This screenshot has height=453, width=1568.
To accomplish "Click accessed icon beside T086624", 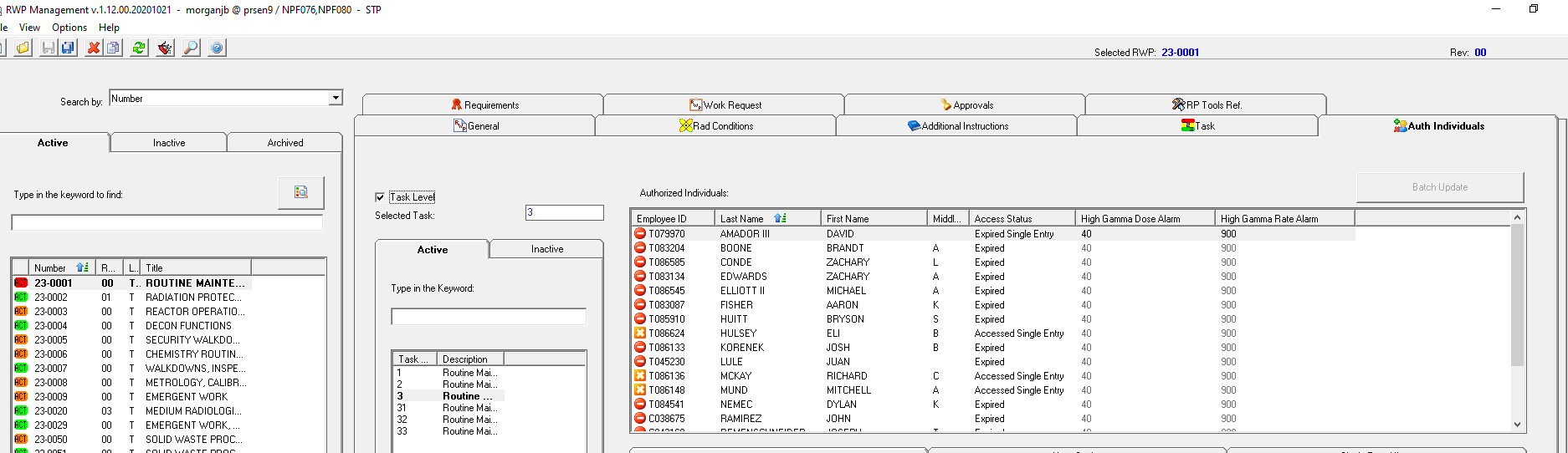I will [x=640, y=333].
